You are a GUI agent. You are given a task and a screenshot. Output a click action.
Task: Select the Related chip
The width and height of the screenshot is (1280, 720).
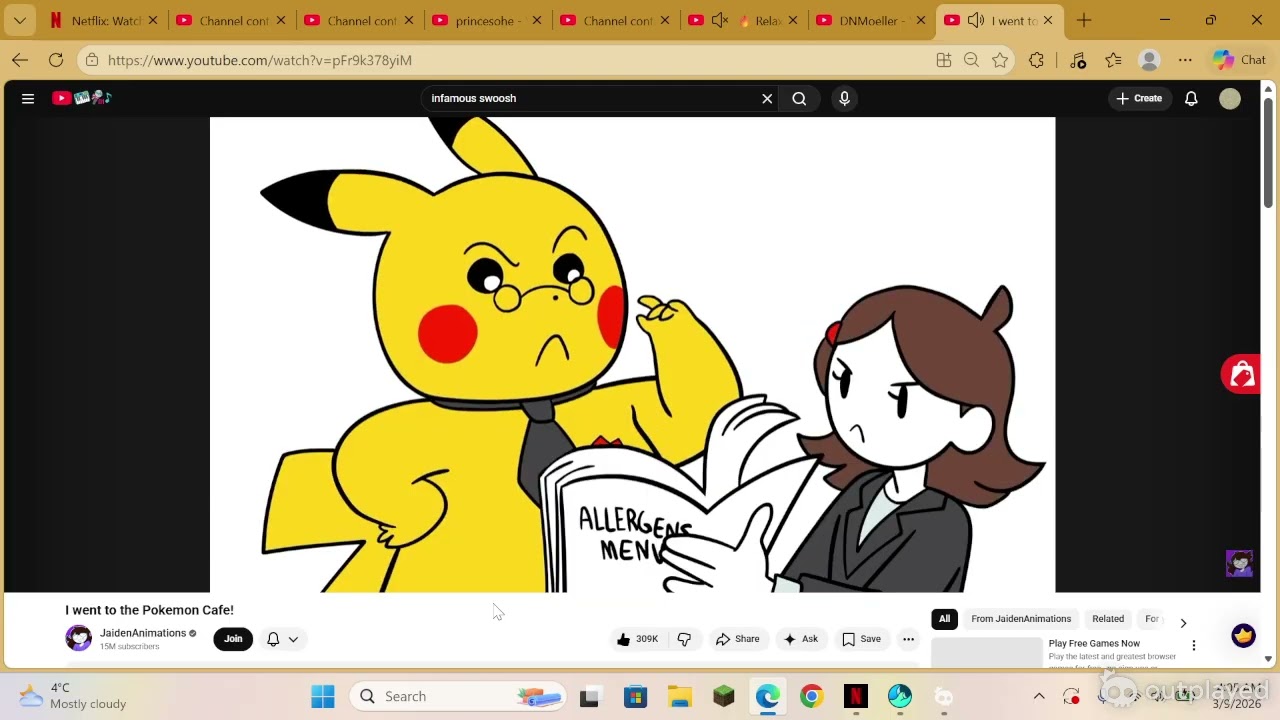tap(1108, 619)
